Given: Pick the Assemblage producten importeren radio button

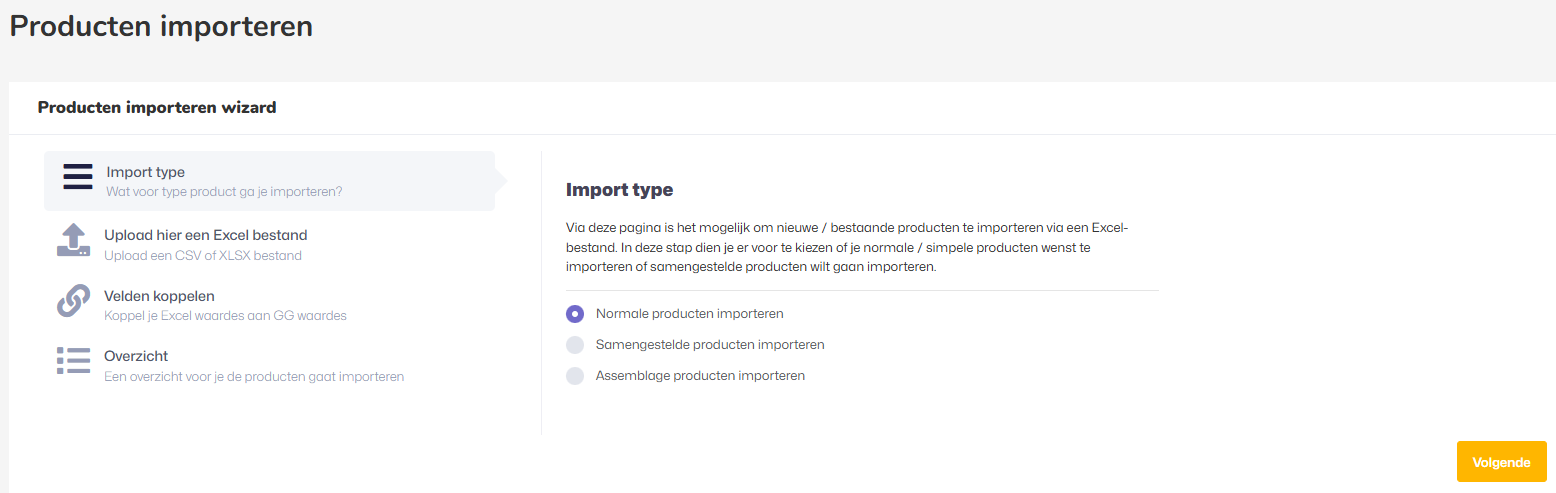Looking at the screenshot, I should [x=575, y=376].
